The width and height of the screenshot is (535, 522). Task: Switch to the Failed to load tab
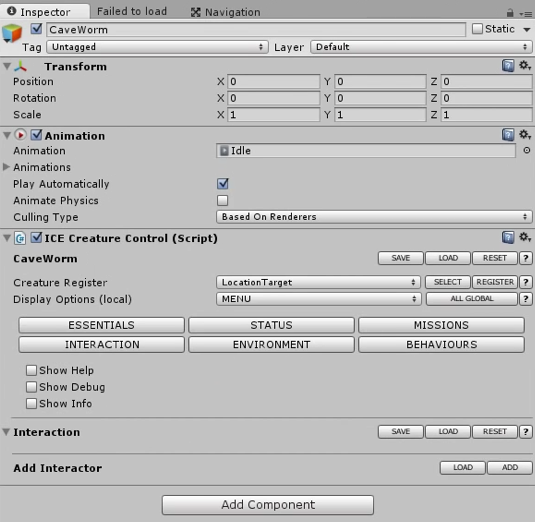tap(132, 11)
